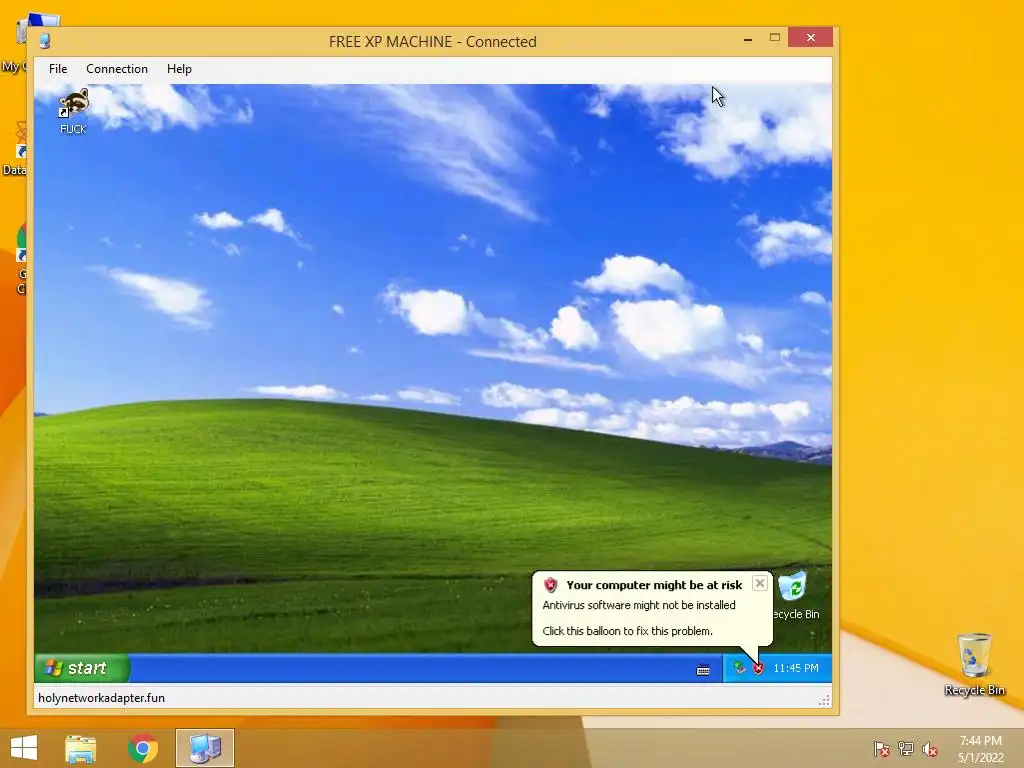
Task: Click the muted volume speaker tray icon
Action: pyautogui.click(x=930, y=749)
